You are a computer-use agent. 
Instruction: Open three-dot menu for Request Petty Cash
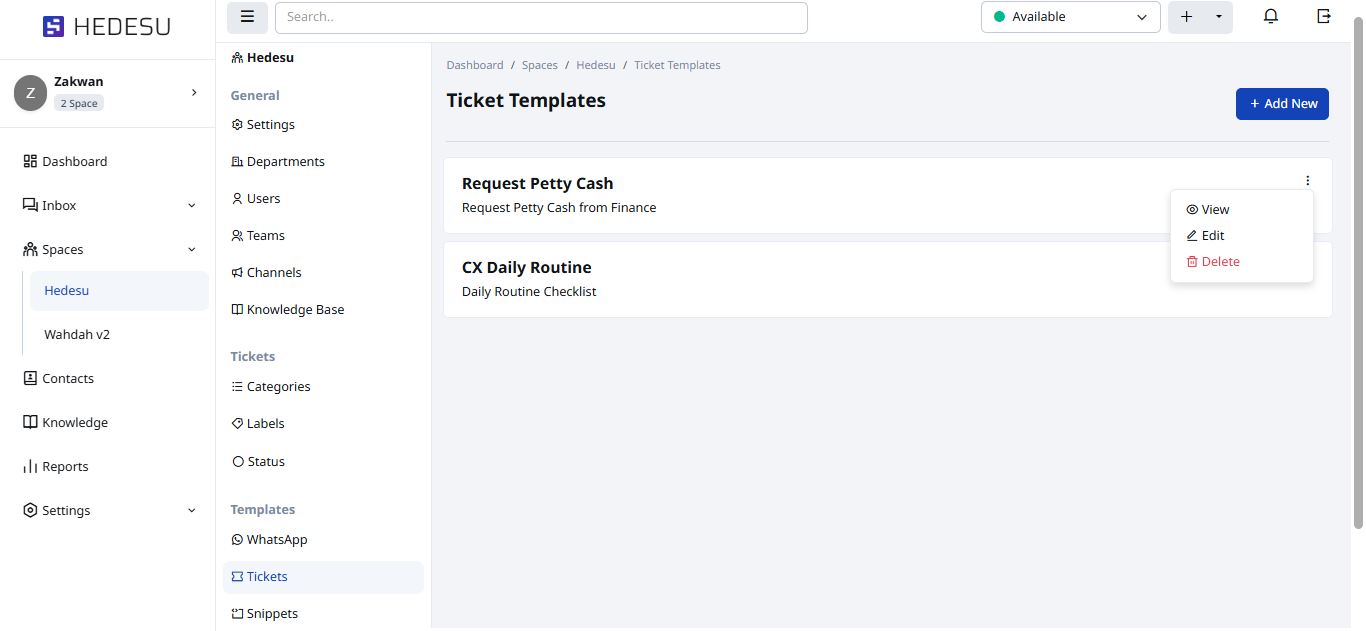(1307, 181)
